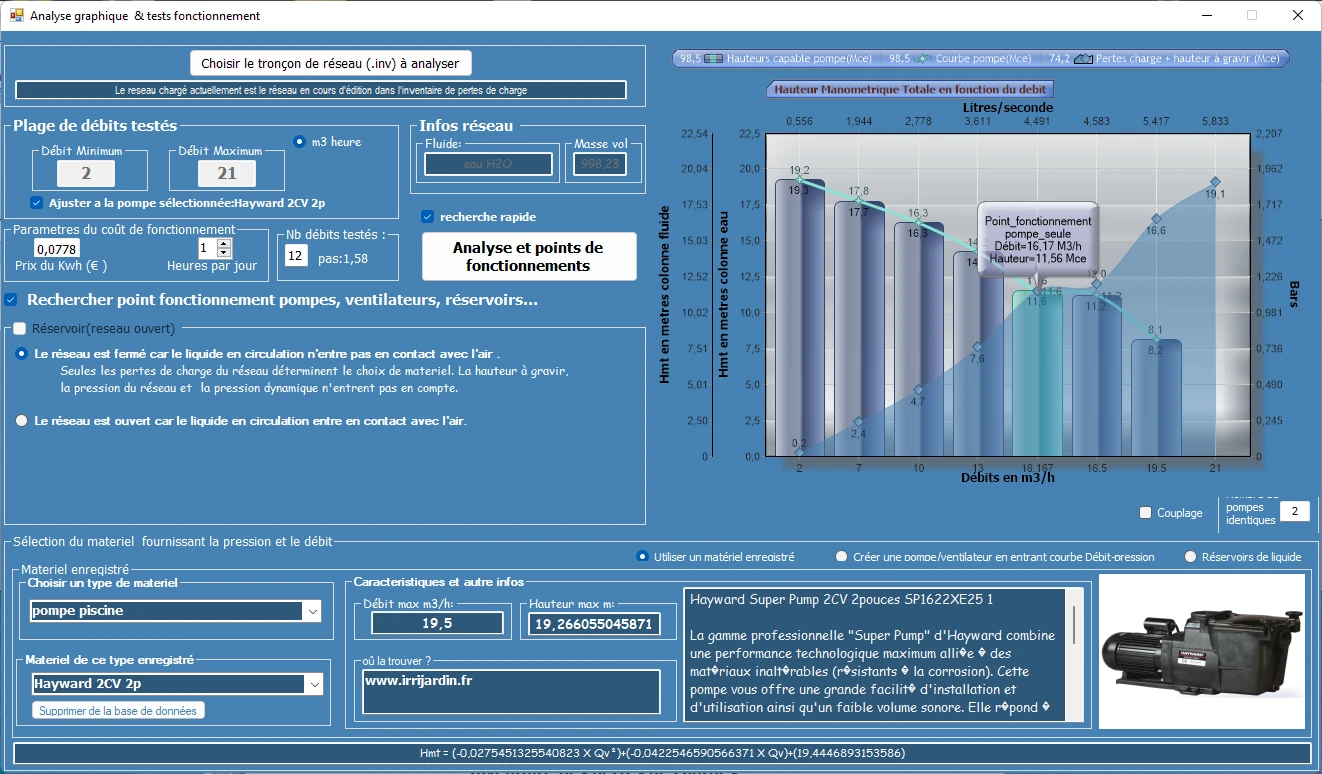Click the application icon in the title bar
1322x774 pixels.
(16, 15)
